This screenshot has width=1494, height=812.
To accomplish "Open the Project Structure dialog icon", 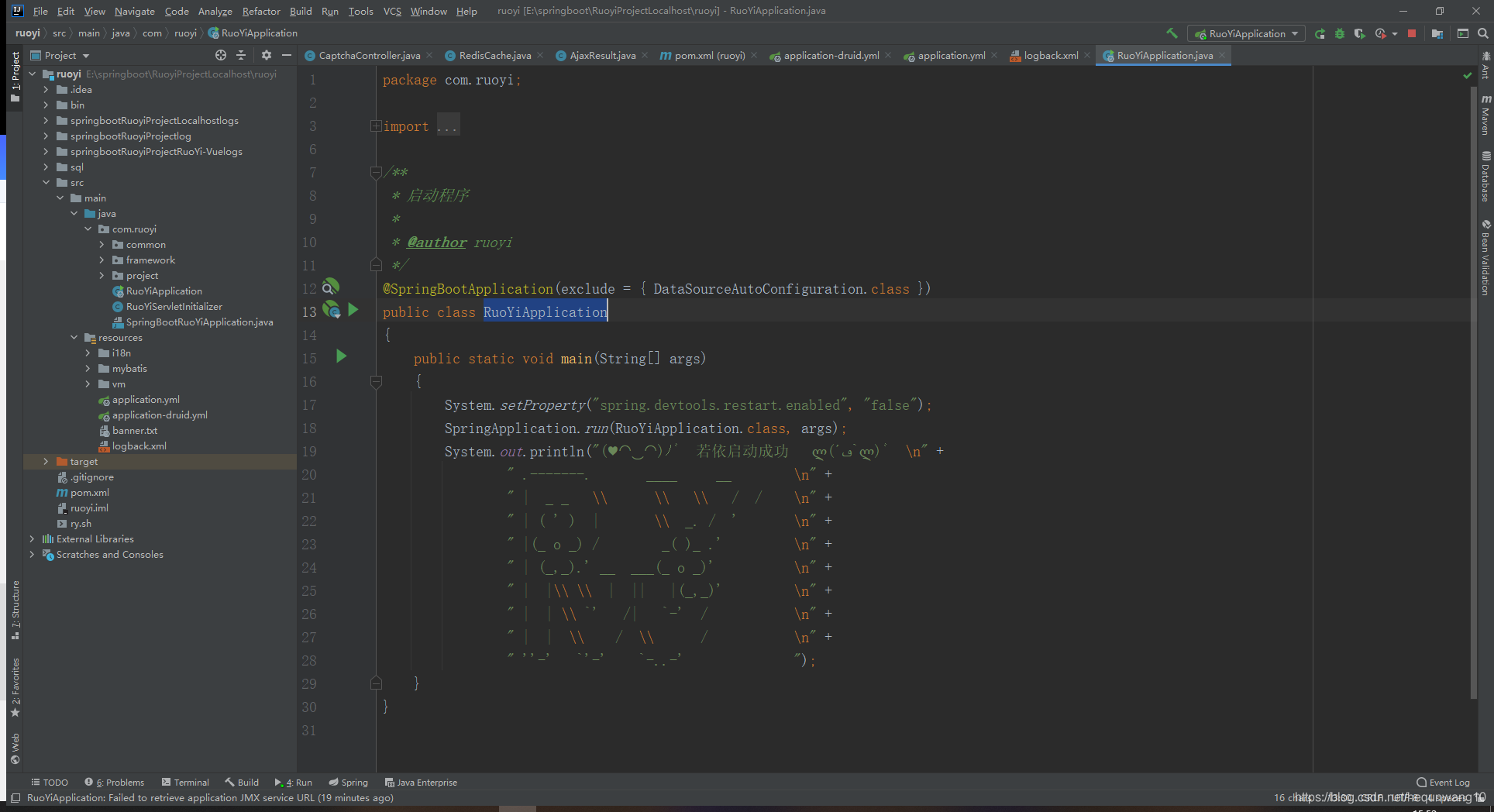I will coord(1437,33).
